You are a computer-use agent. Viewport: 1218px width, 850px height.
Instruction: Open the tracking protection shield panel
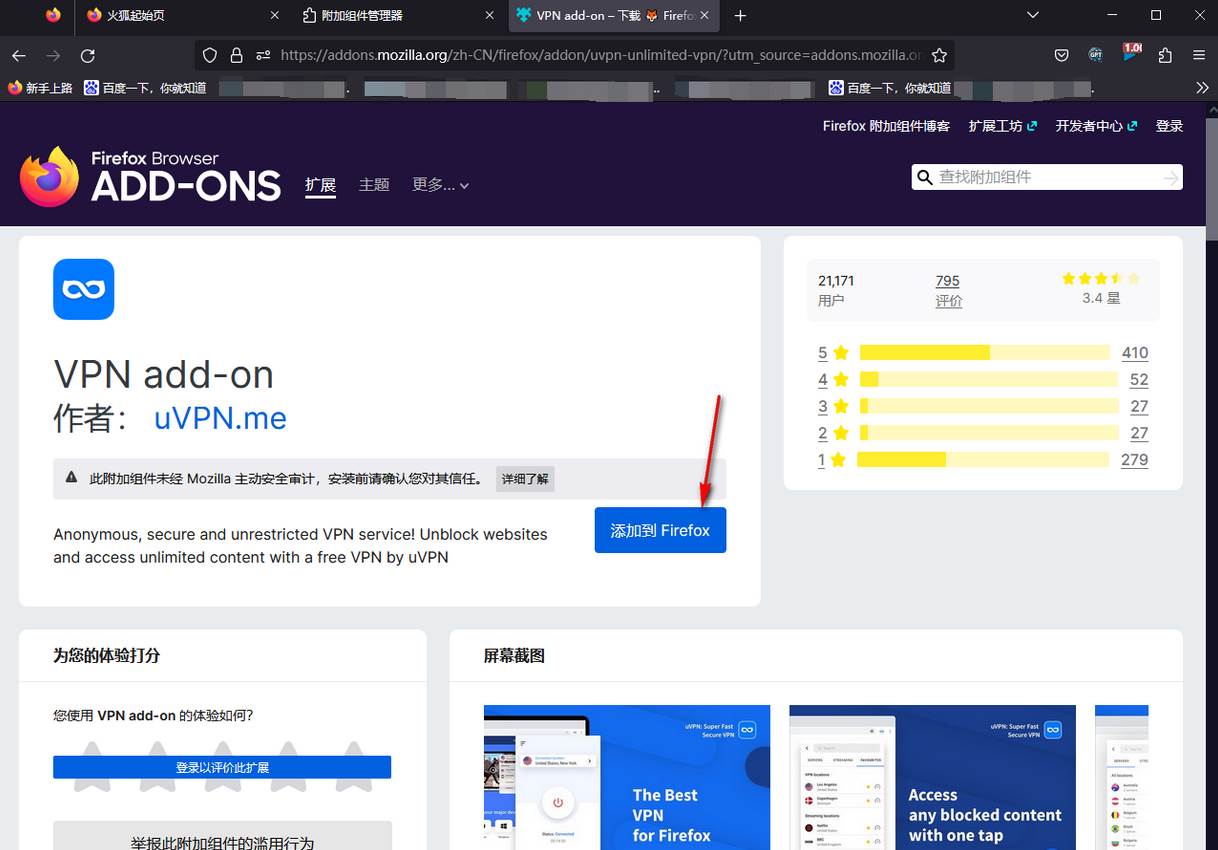click(209, 56)
